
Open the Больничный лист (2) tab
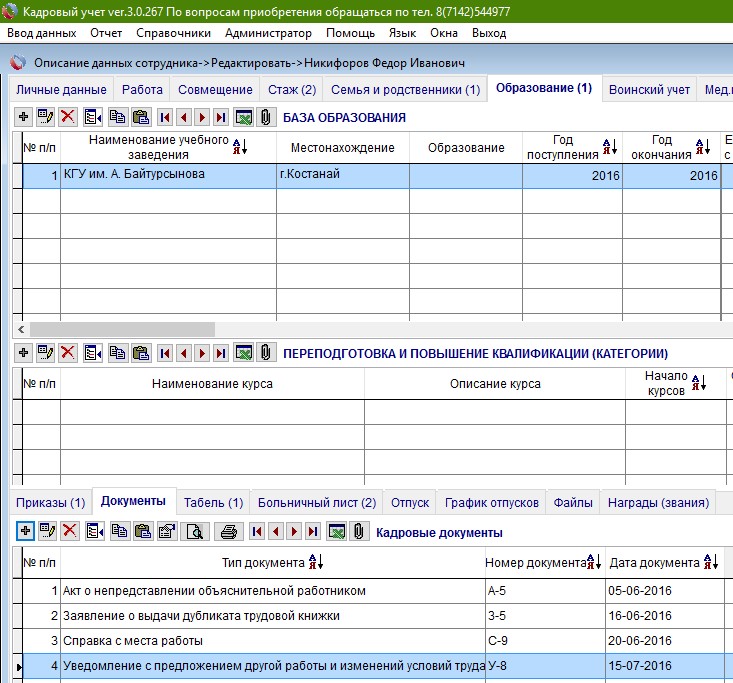coord(316,502)
